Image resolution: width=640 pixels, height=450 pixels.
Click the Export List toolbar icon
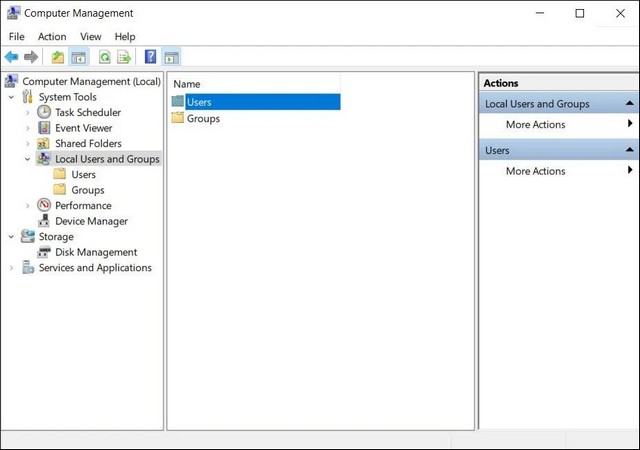click(x=124, y=57)
